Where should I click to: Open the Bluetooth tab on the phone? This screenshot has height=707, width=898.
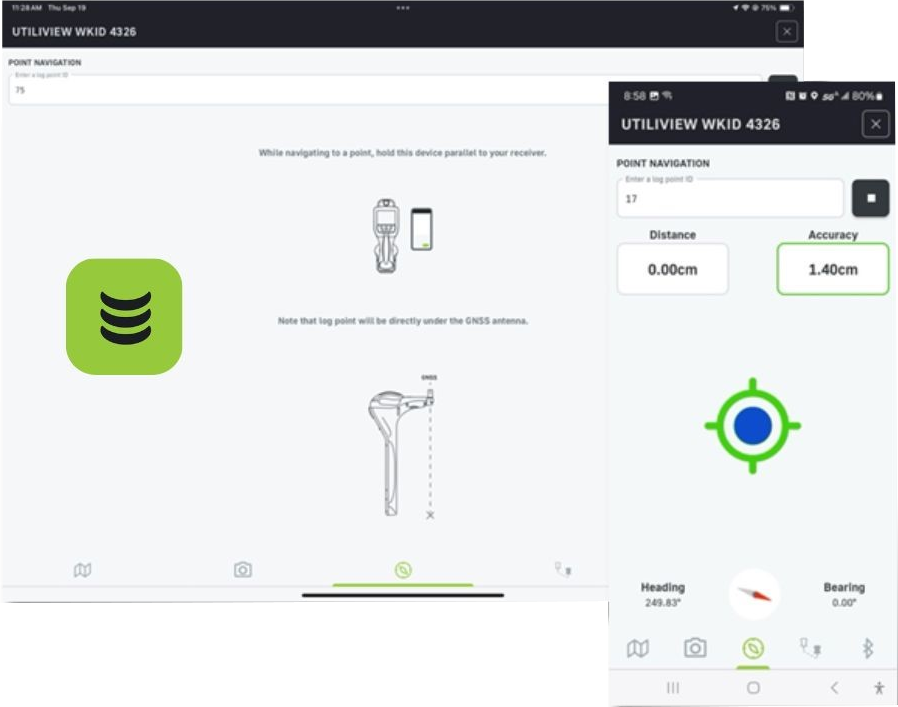[x=867, y=649]
